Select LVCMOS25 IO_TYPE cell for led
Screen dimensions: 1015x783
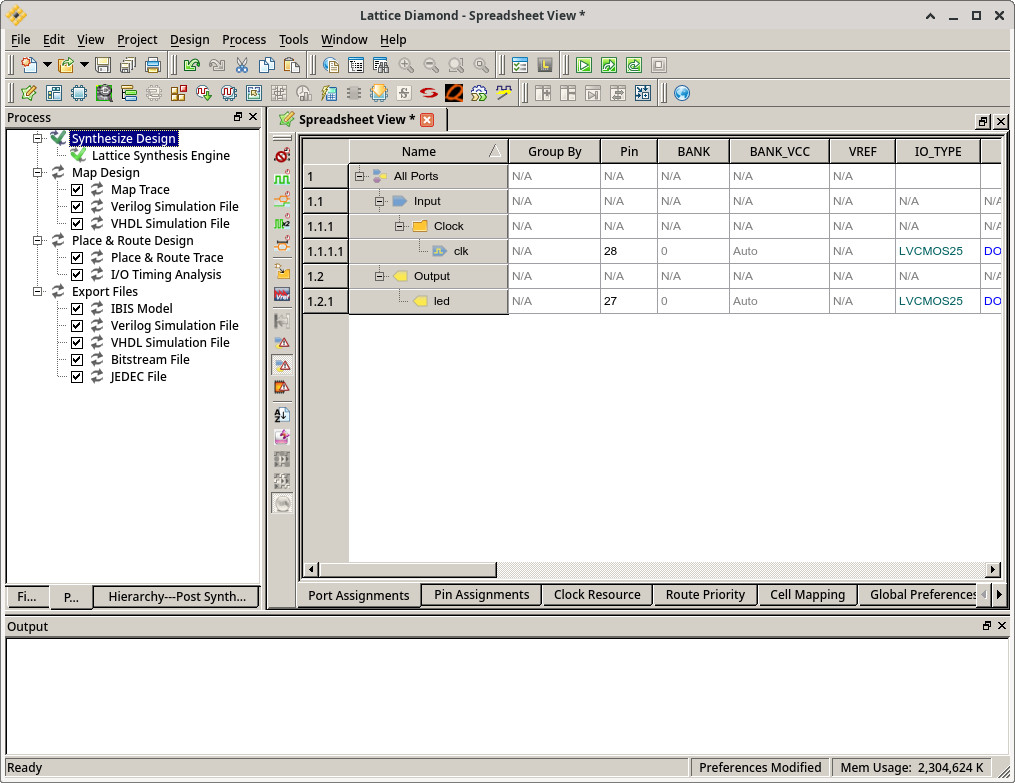pyautogui.click(x=937, y=301)
